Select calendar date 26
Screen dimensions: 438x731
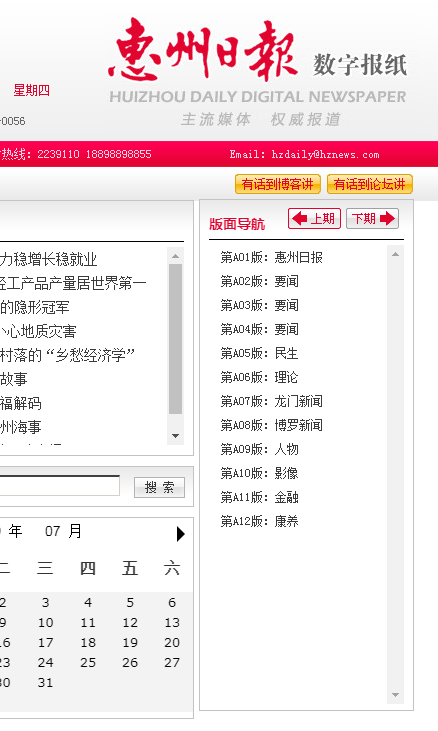(x=130, y=662)
